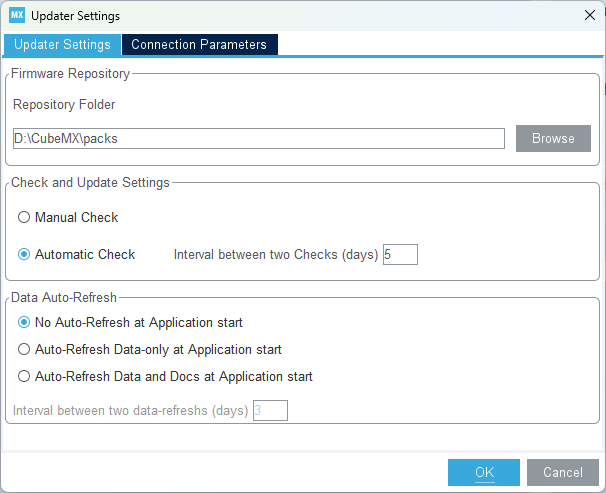The height and width of the screenshot is (493, 606).
Task: Select the Manual Check option
Action: [24, 217]
